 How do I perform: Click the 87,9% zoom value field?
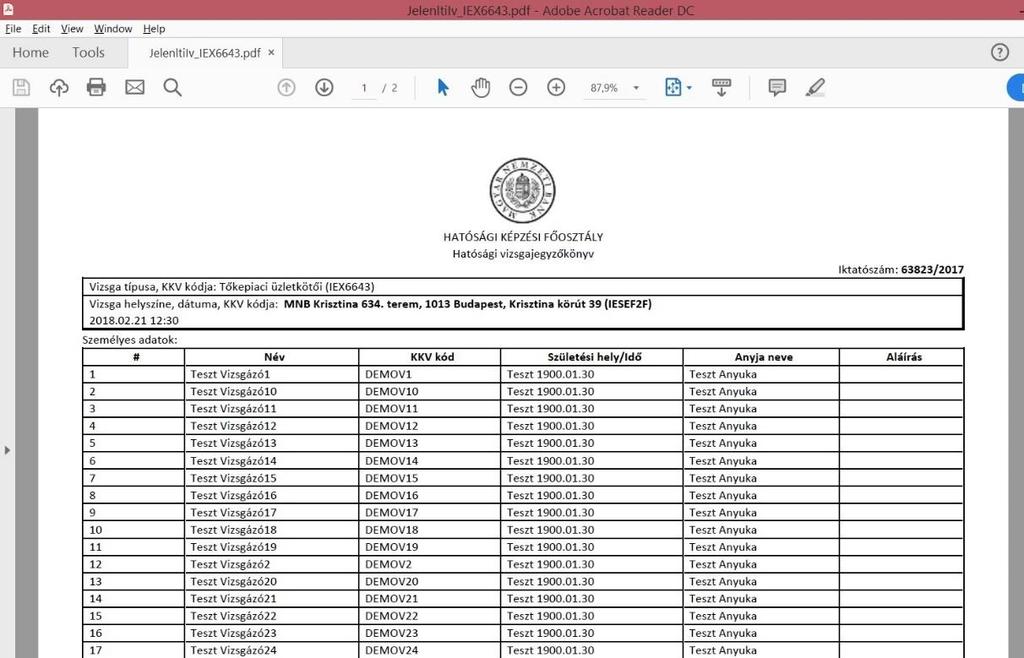(604, 88)
